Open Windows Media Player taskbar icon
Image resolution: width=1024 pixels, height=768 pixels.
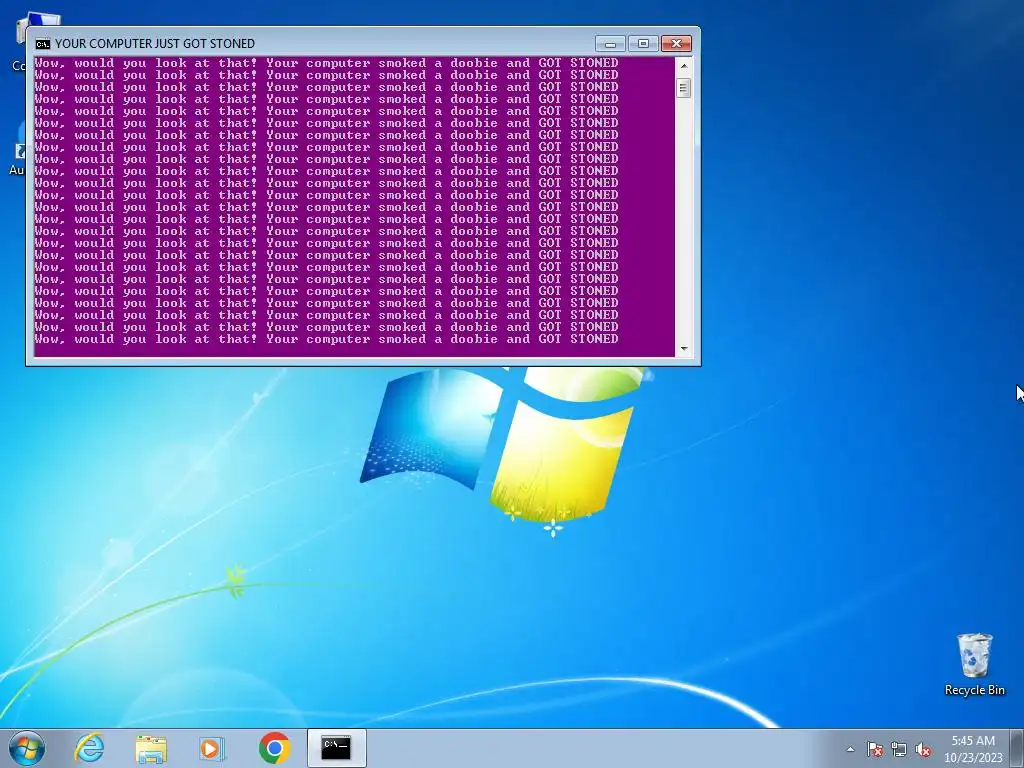[212, 748]
